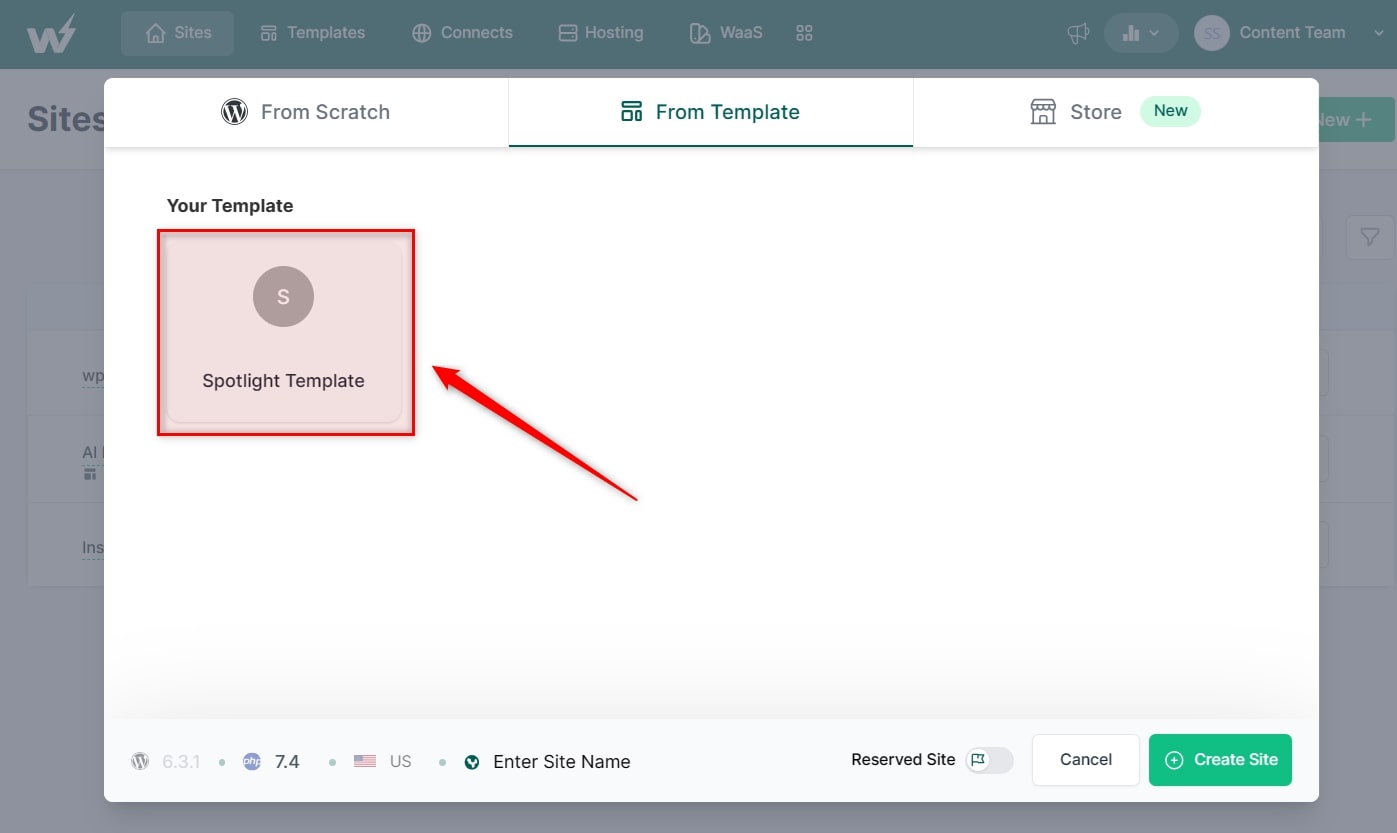This screenshot has width=1397, height=833.
Task: Open the Hosting navigation item
Action: pos(601,33)
